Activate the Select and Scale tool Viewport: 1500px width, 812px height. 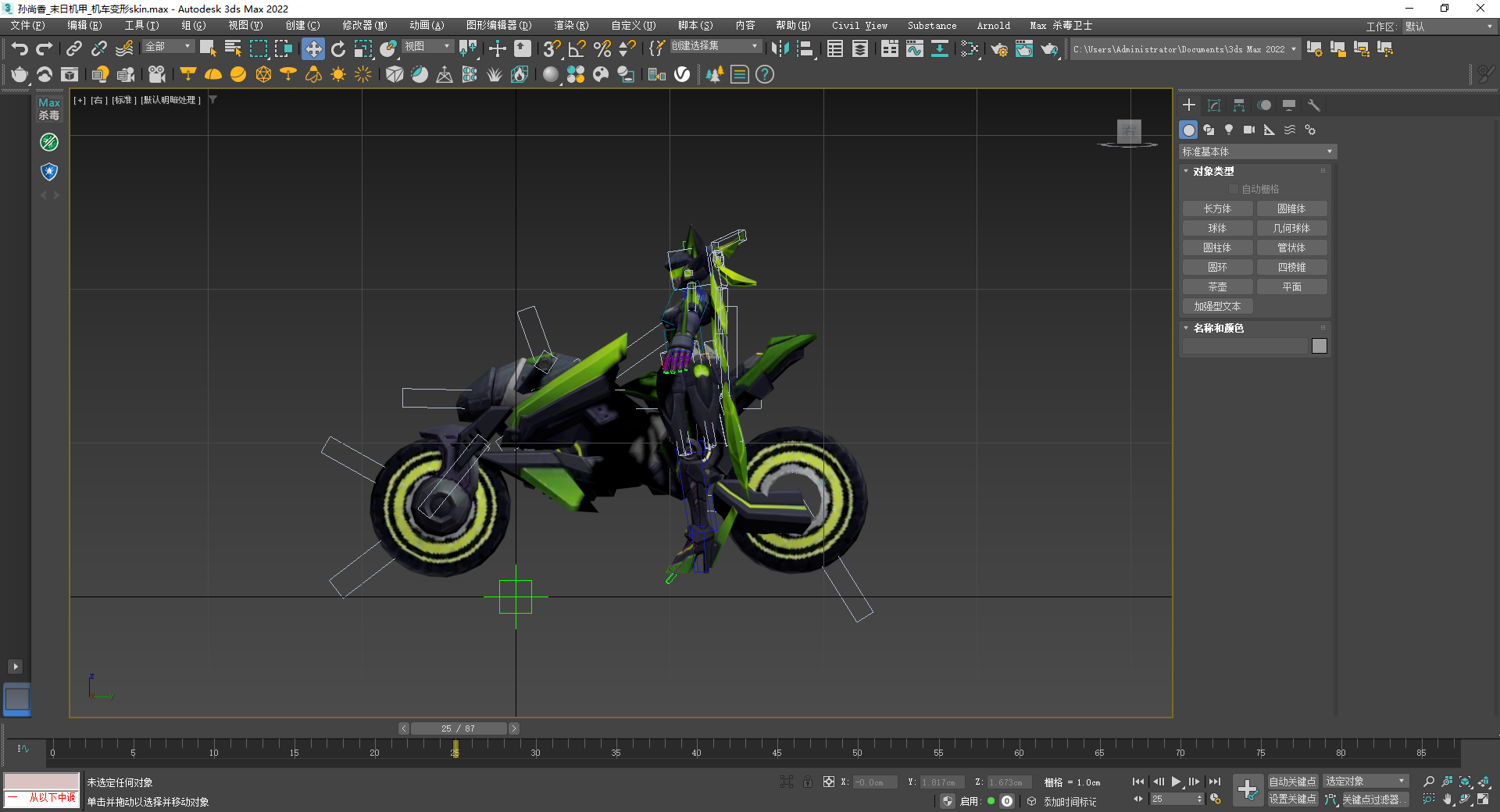[363, 49]
